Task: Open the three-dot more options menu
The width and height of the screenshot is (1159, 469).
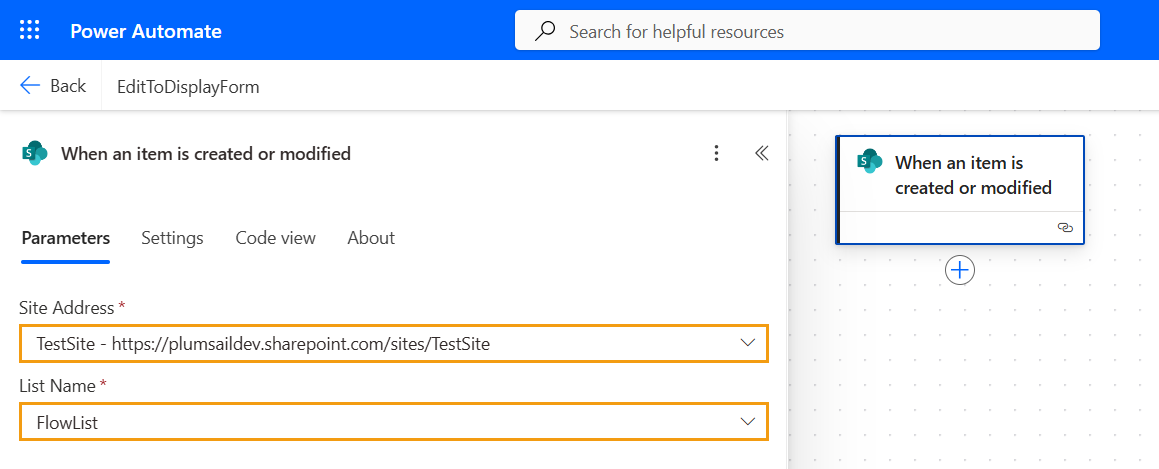Action: coord(716,153)
